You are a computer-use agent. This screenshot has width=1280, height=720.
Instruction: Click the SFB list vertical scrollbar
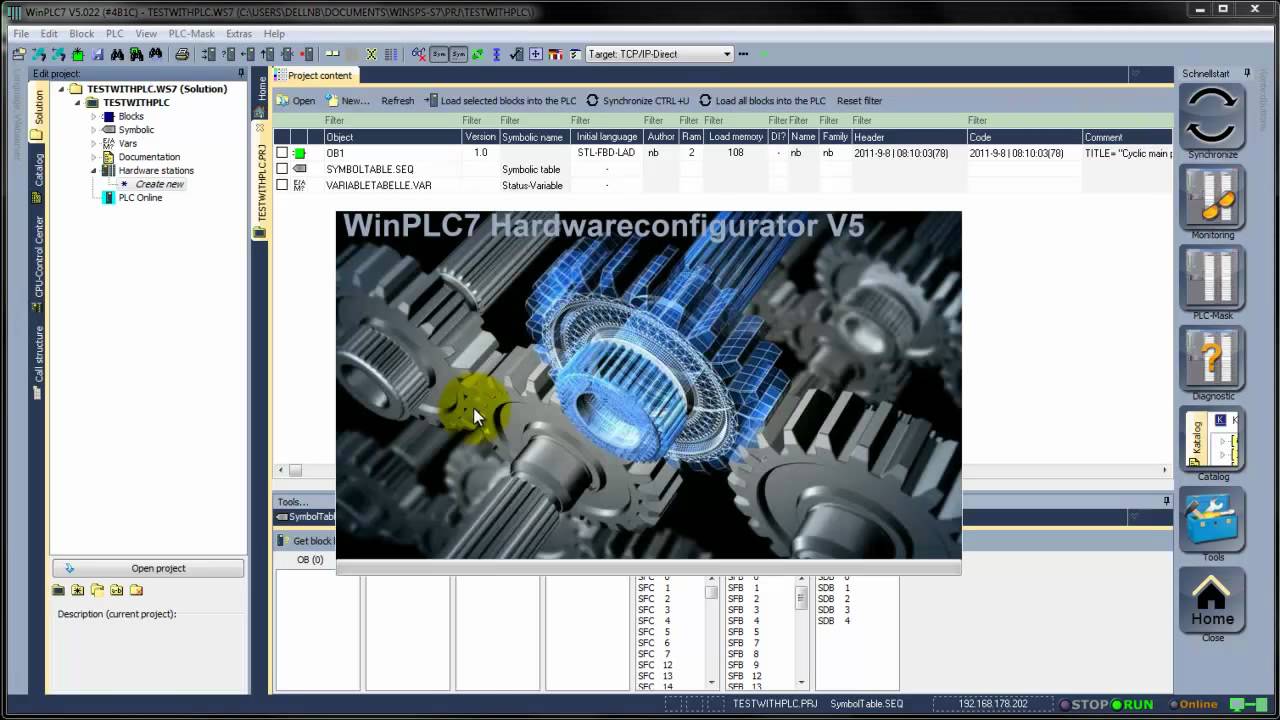pos(801,630)
